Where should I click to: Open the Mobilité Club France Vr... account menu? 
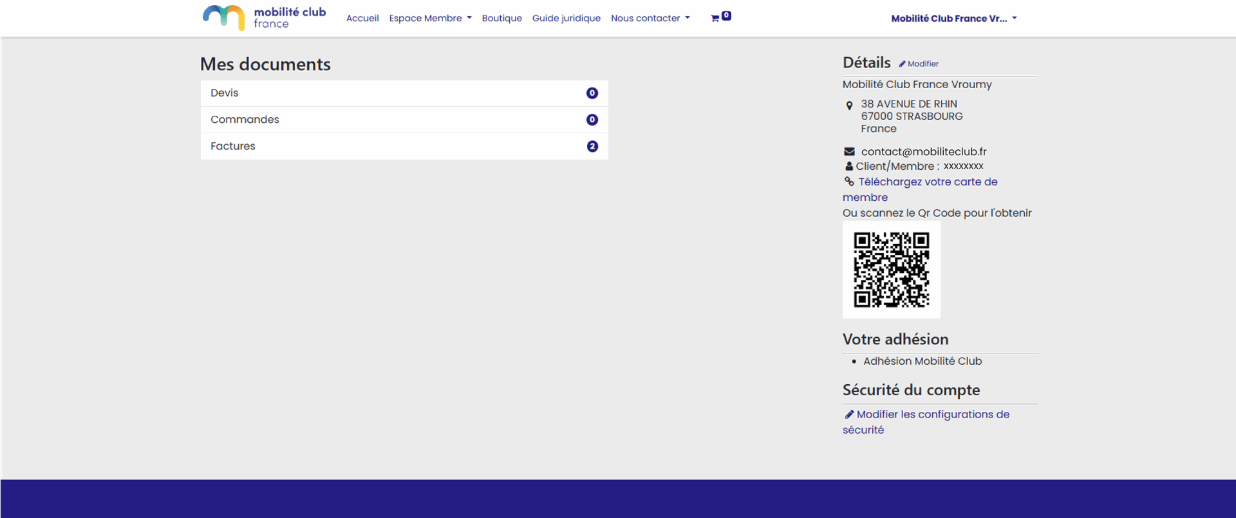(954, 18)
